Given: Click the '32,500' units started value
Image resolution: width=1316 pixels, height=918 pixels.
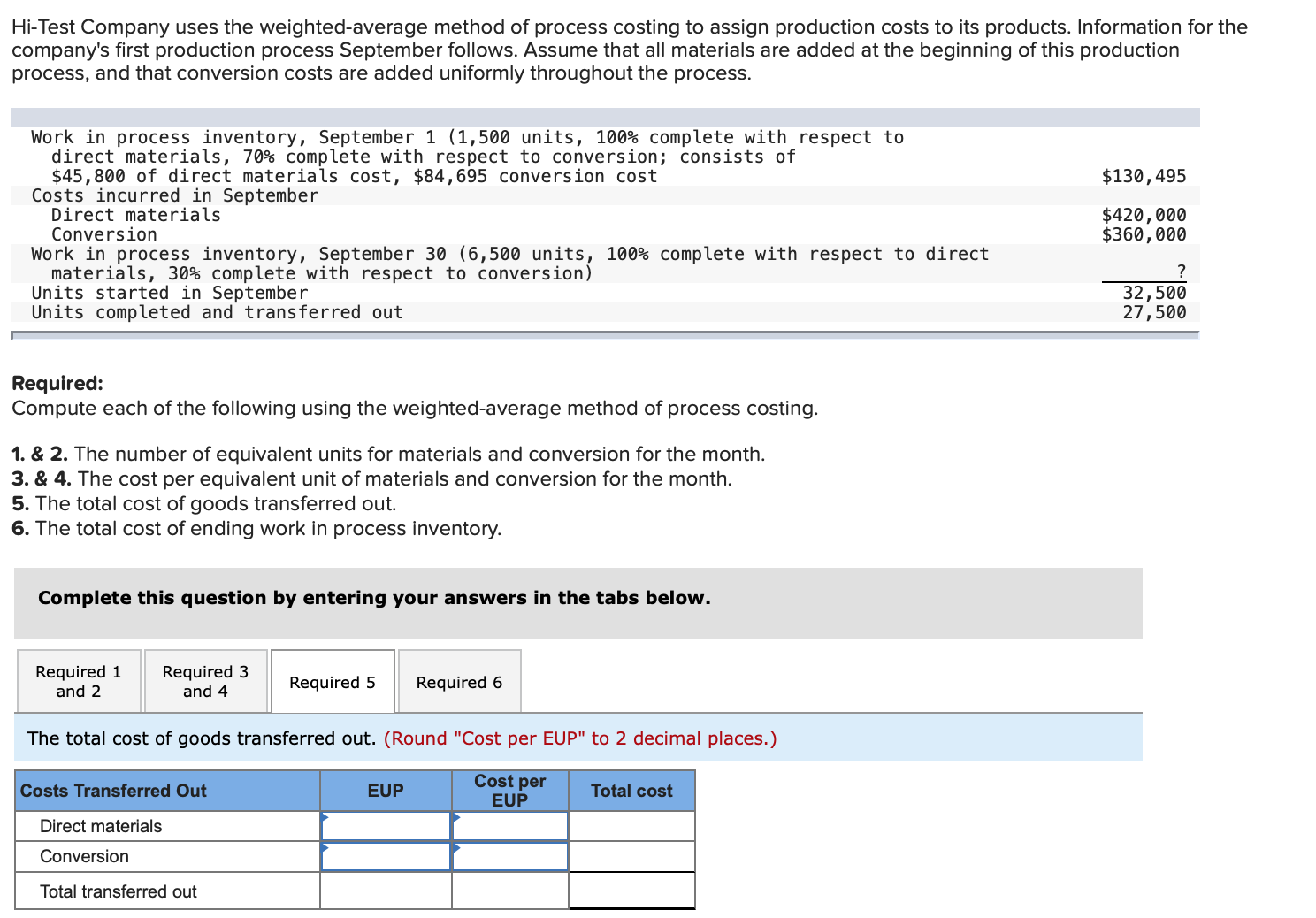Looking at the screenshot, I should pos(1154,293).
